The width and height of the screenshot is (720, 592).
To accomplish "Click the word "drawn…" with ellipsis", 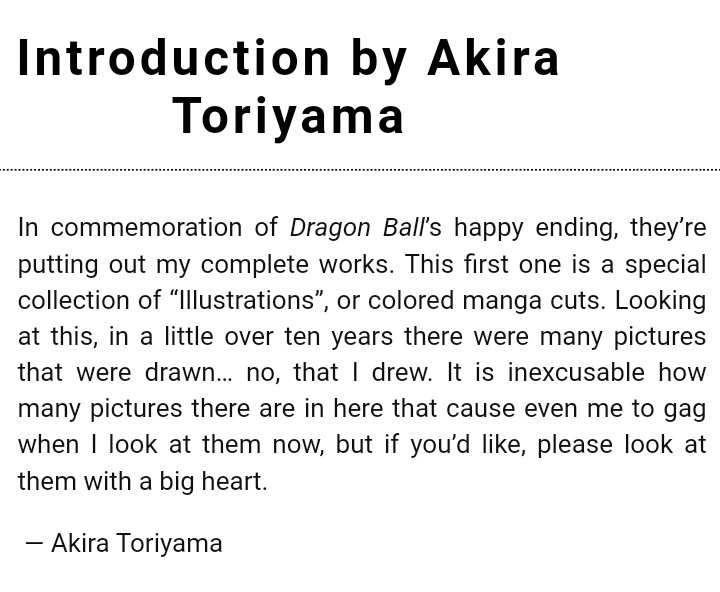I will coord(180,372).
